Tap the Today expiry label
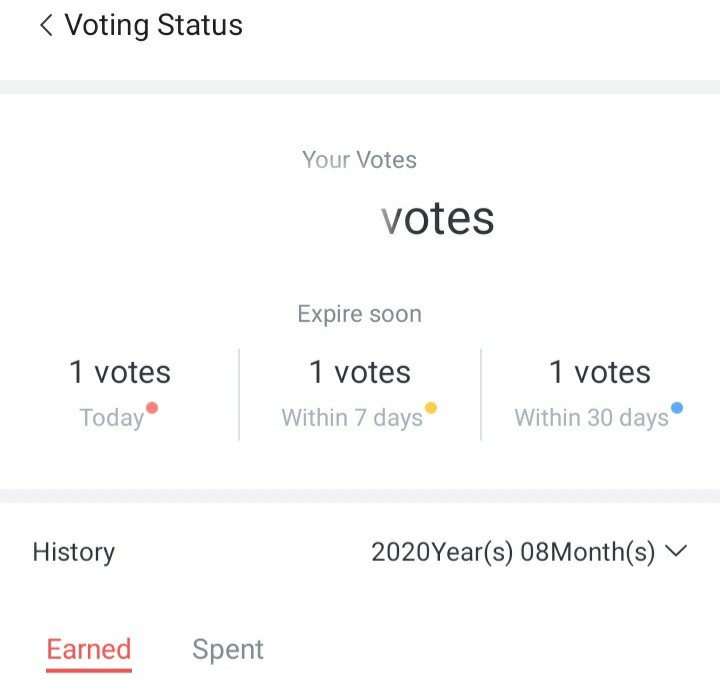 [x=111, y=418]
